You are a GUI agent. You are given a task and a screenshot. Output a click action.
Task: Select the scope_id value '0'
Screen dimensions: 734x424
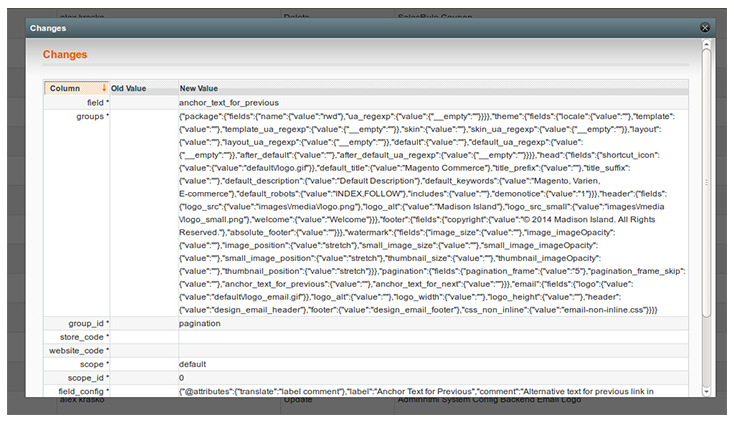181,378
